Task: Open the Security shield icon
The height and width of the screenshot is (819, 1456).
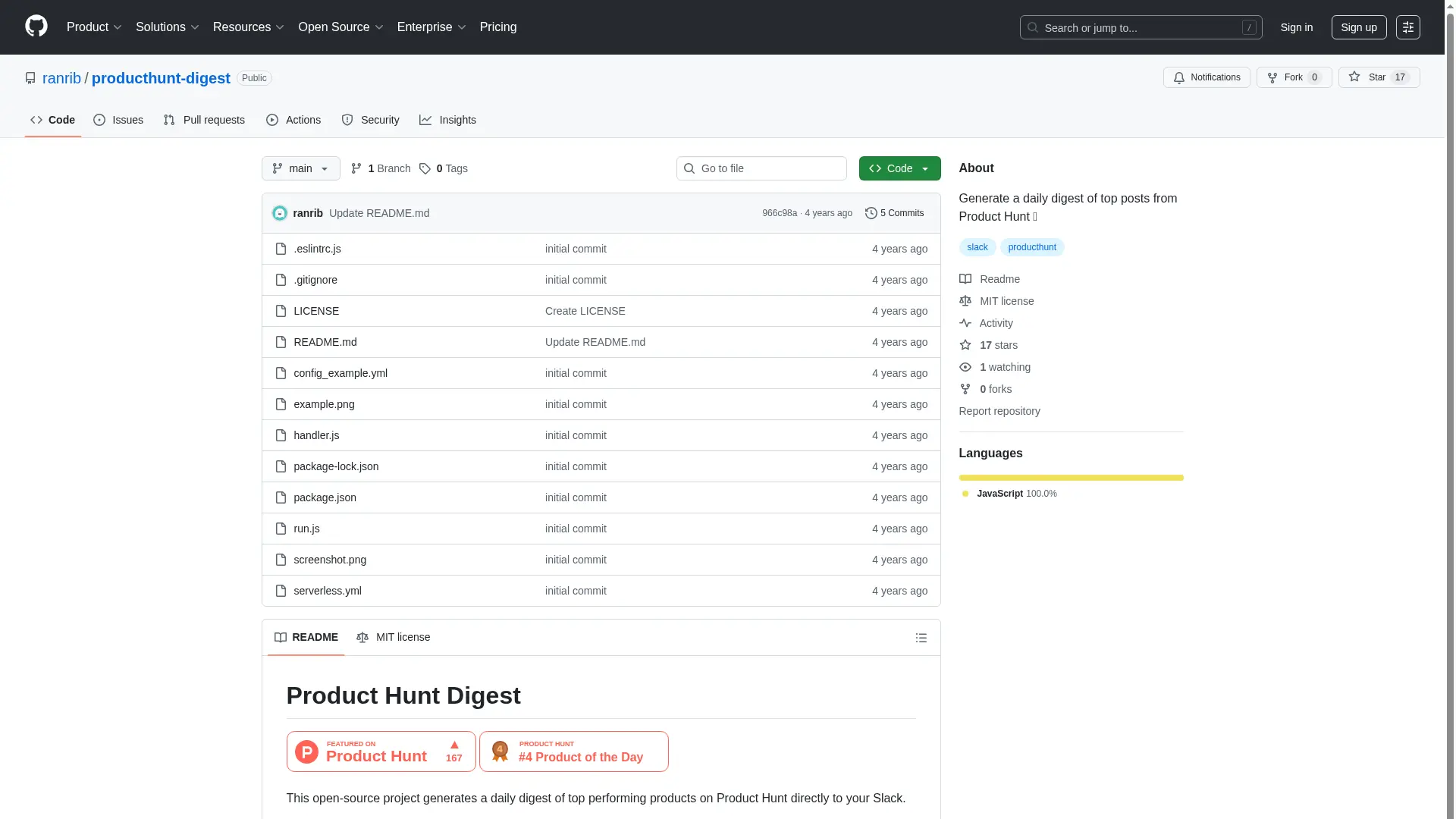Action: (x=347, y=120)
